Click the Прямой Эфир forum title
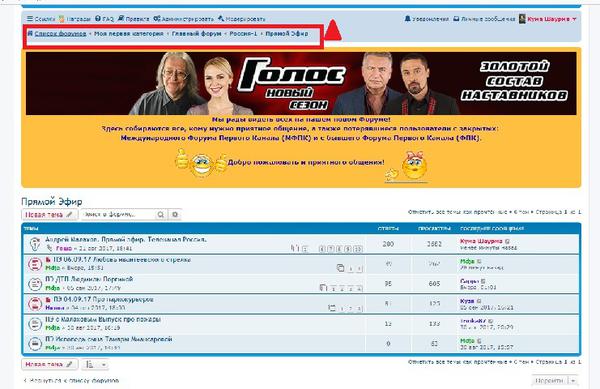Screen dimensions: 600x389 click(52, 202)
